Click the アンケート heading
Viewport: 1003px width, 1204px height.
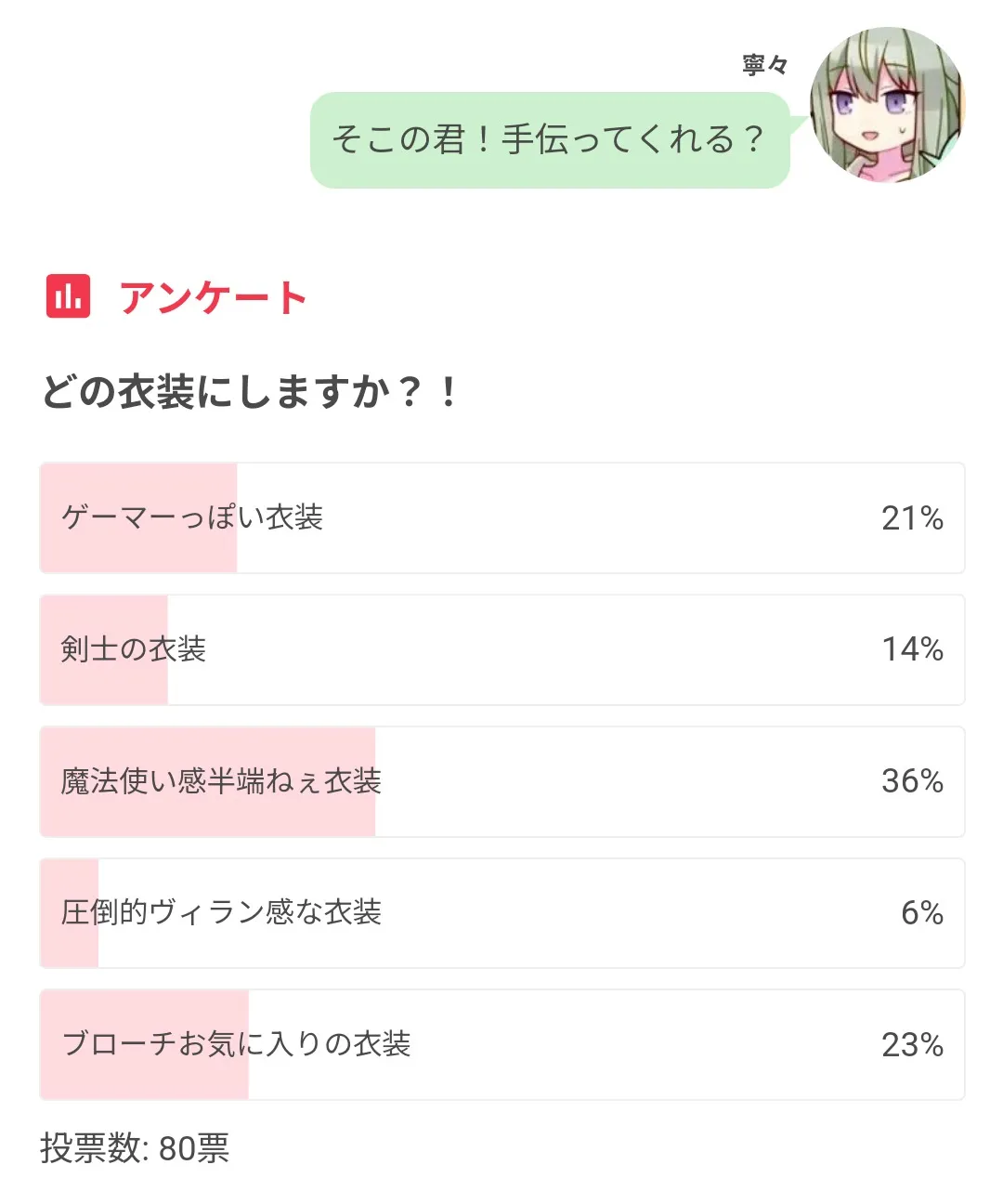tap(213, 298)
